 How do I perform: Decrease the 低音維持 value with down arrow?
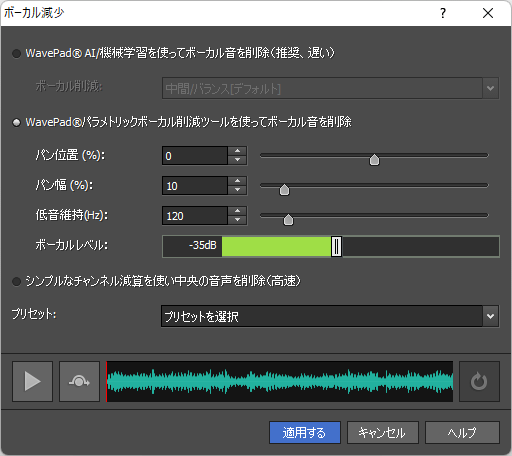click(x=237, y=220)
